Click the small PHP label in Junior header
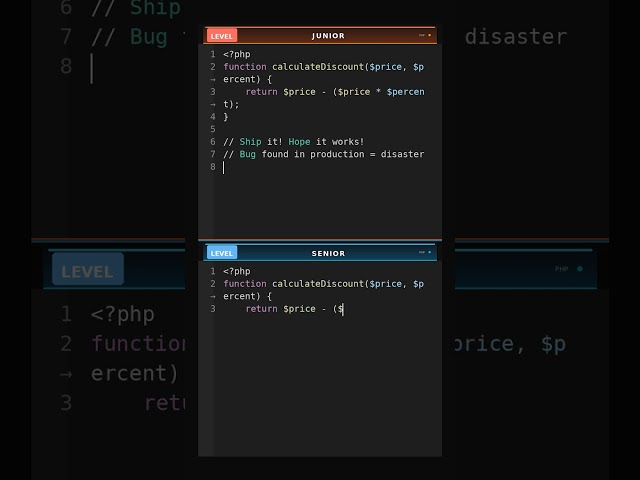 pos(422,35)
